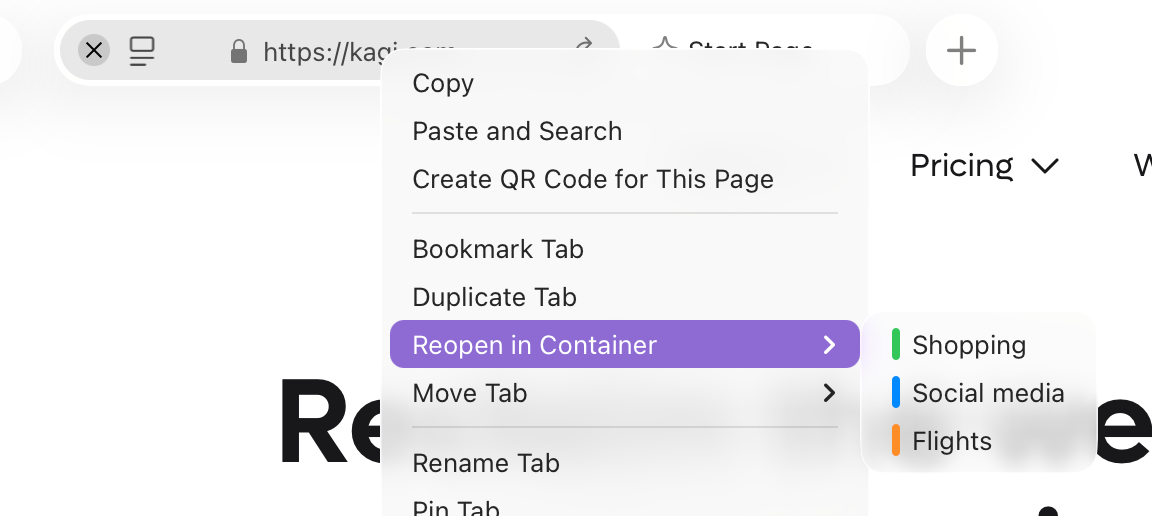The width and height of the screenshot is (1152, 516).
Task: Reopen the tab in the Flights container
Action: (x=978, y=441)
